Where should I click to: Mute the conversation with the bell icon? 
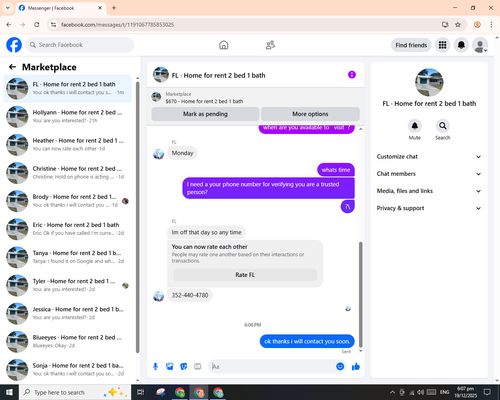[415, 126]
